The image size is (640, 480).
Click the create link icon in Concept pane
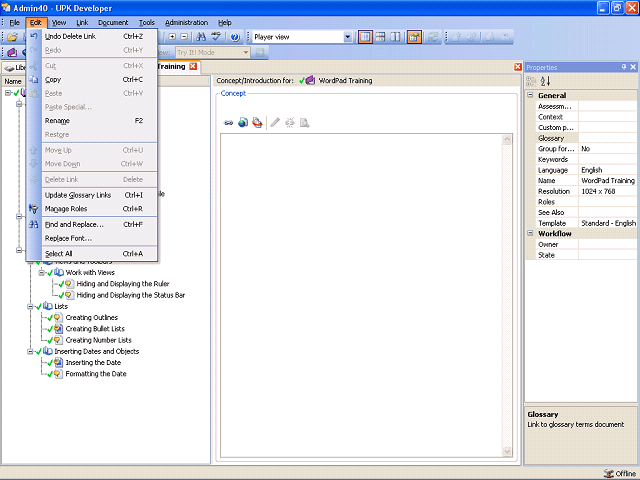tap(229, 122)
